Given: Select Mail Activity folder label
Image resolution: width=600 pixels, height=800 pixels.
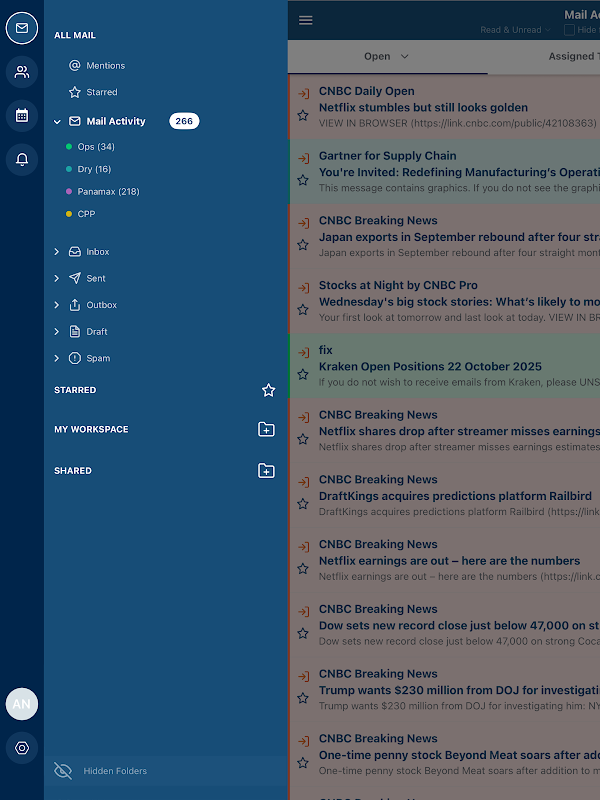Looking at the screenshot, I should tap(116, 121).
